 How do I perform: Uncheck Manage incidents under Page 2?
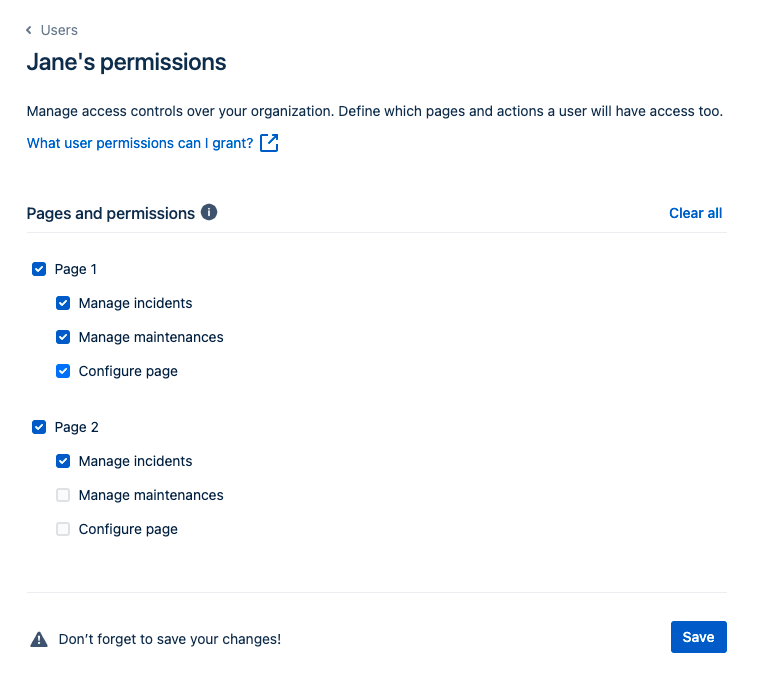tap(63, 461)
